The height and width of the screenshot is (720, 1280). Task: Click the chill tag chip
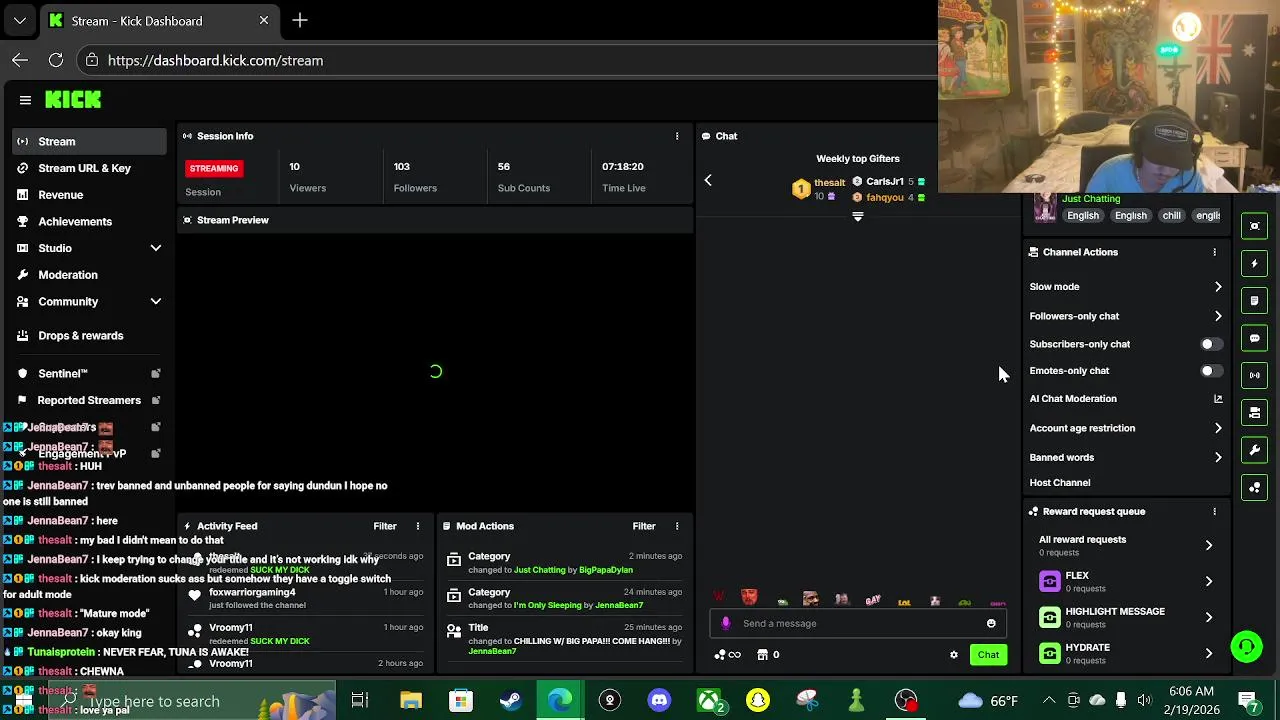tap(1172, 216)
